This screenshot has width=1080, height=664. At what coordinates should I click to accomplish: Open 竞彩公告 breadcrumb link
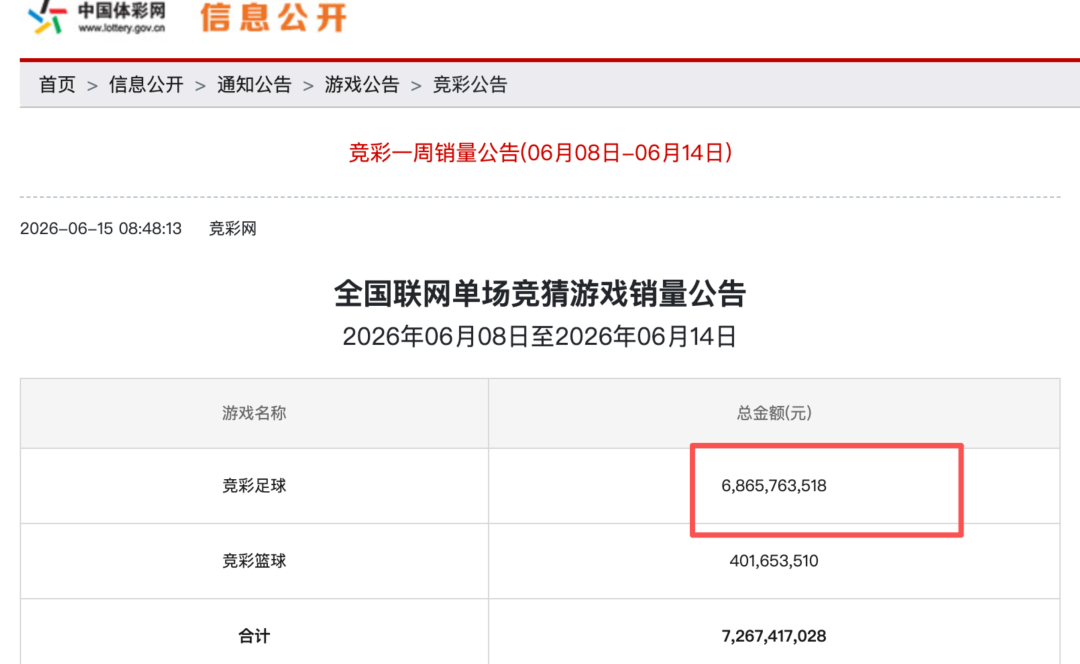470,85
